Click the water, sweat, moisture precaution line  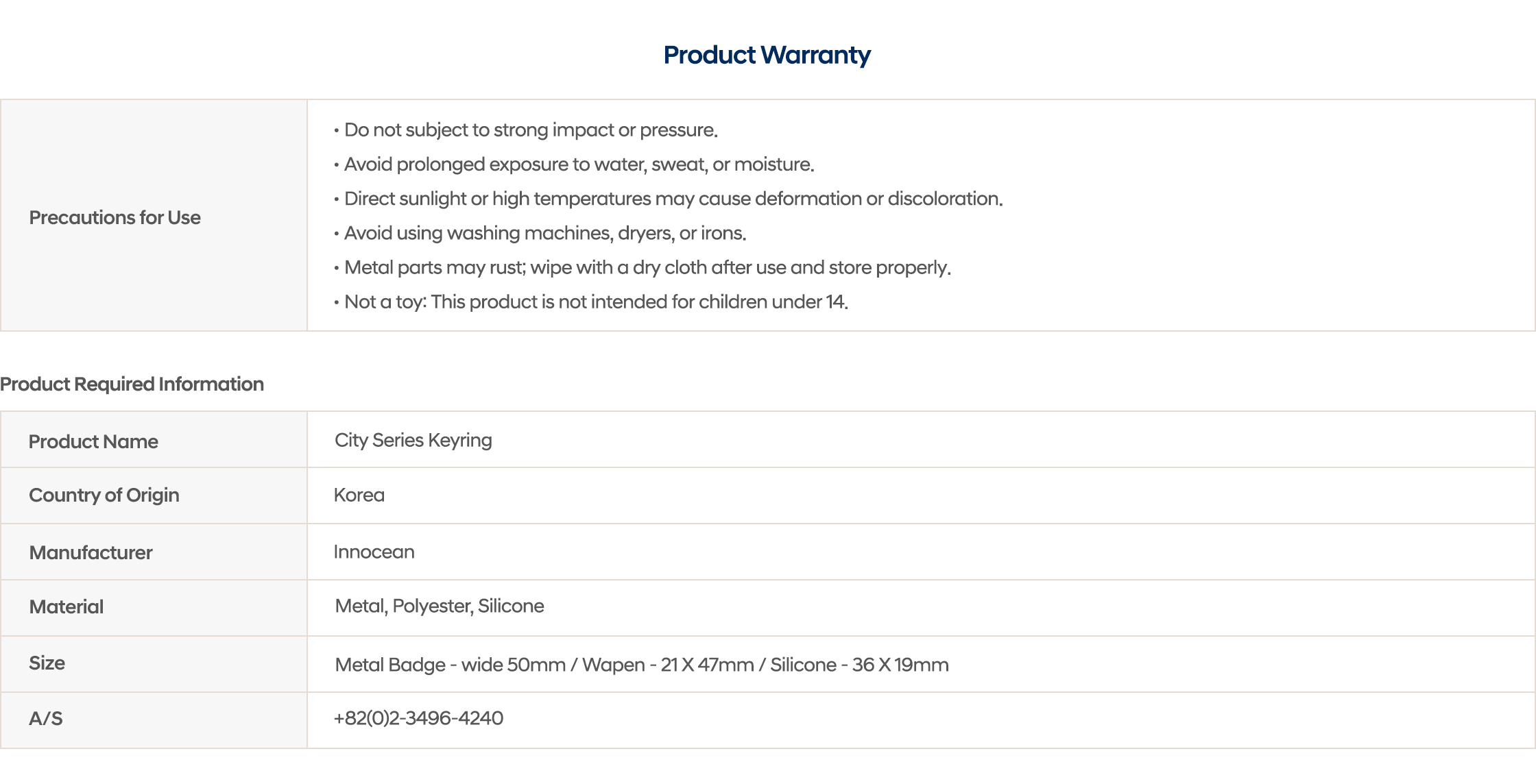(x=578, y=164)
